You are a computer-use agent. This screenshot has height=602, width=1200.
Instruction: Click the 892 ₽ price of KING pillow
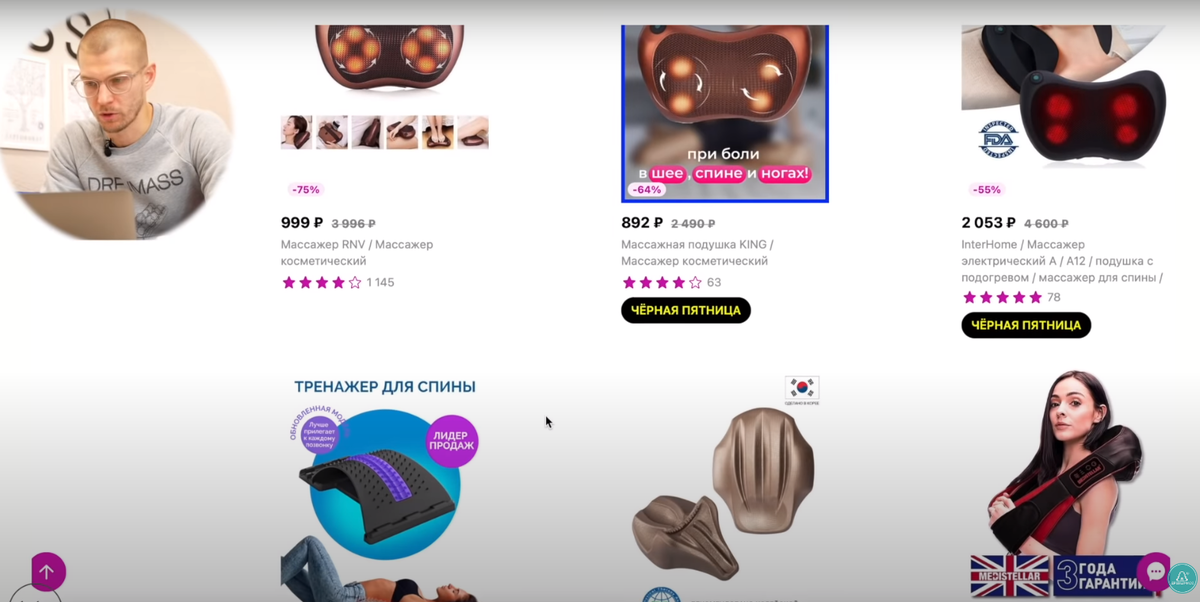(x=642, y=223)
